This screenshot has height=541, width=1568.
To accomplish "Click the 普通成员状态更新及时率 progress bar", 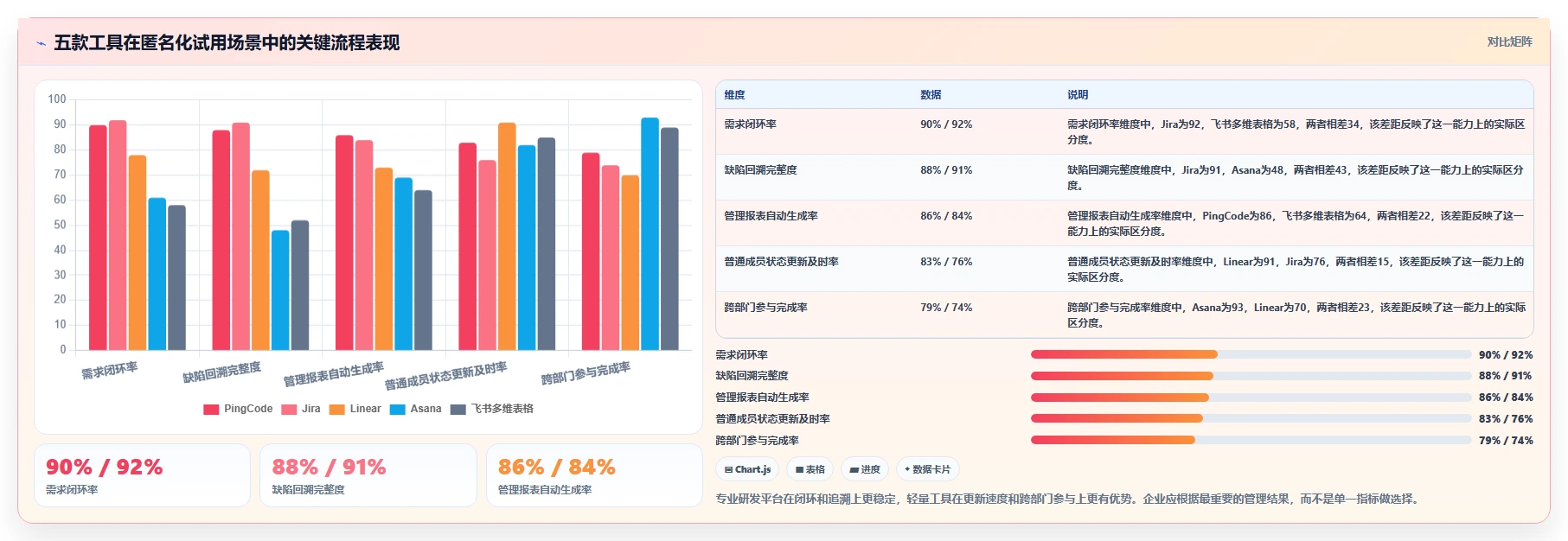I will click(x=1251, y=418).
